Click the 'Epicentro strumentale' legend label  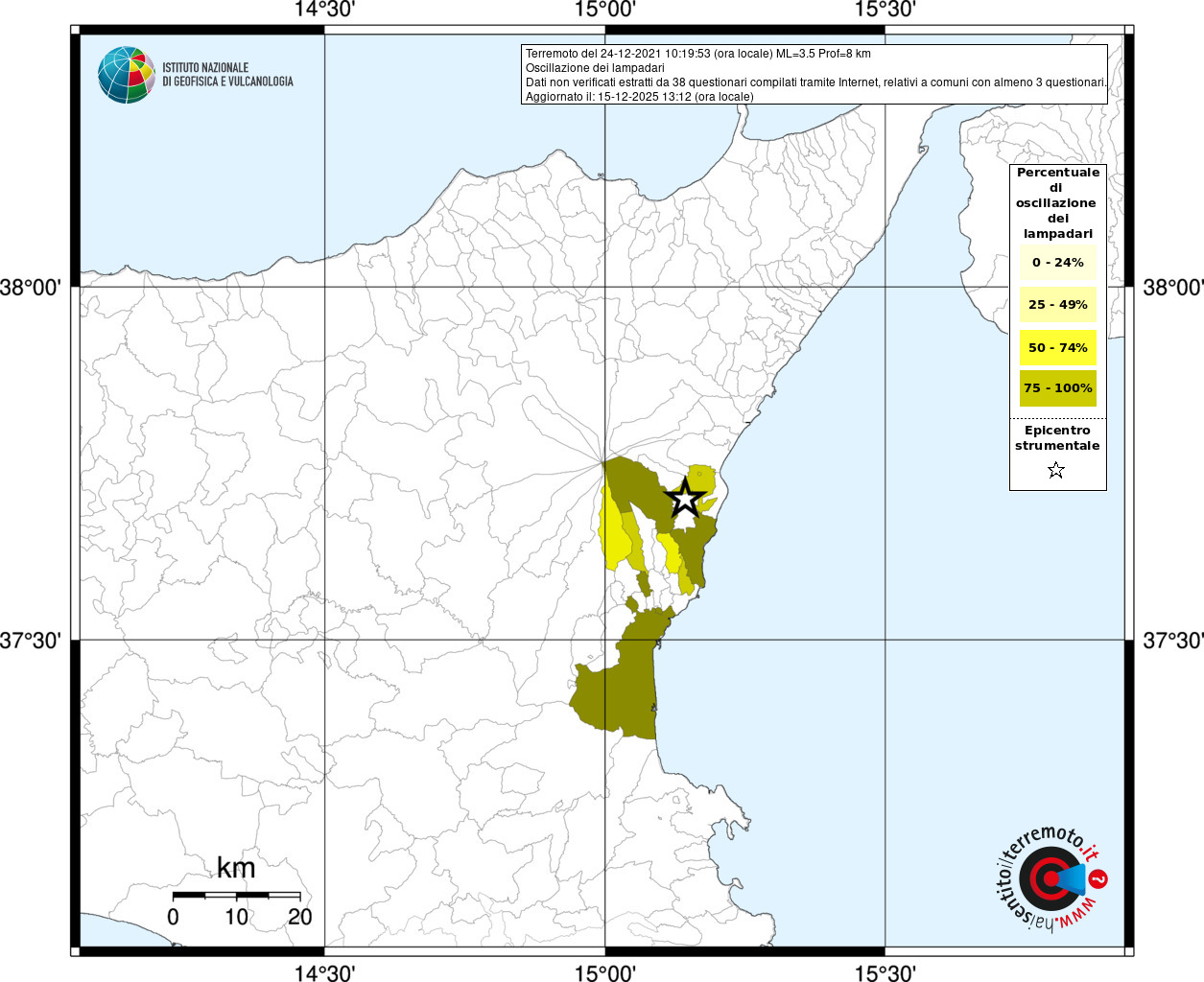[1057, 437]
